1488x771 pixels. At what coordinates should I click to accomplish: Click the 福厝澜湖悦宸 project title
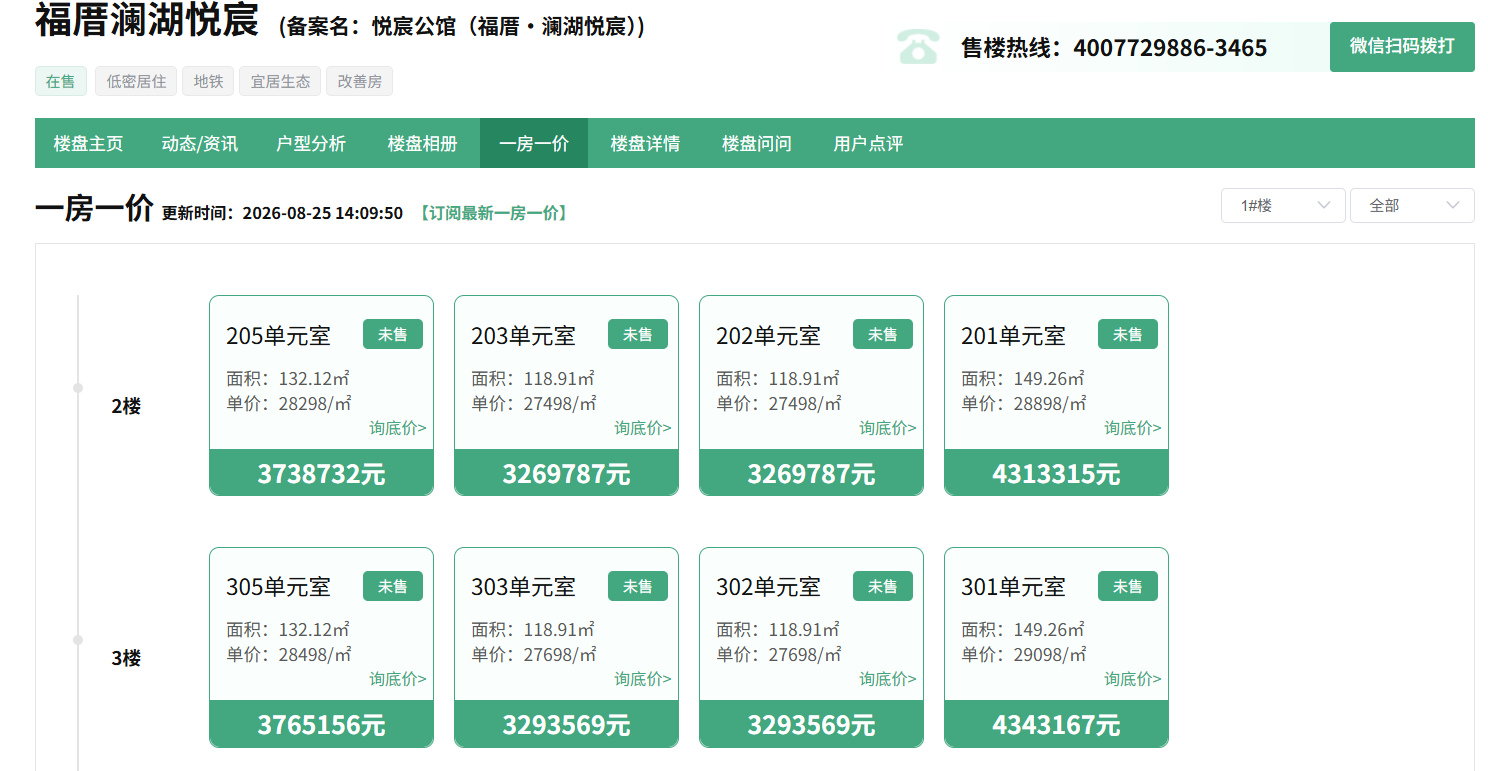(x=147, y=20)
